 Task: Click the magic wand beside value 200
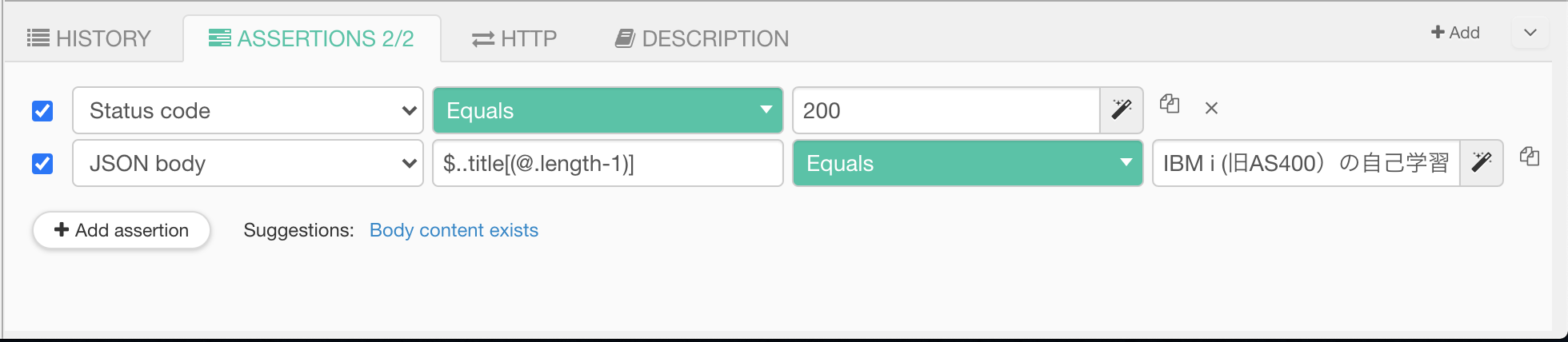(x=1122, y=110)
